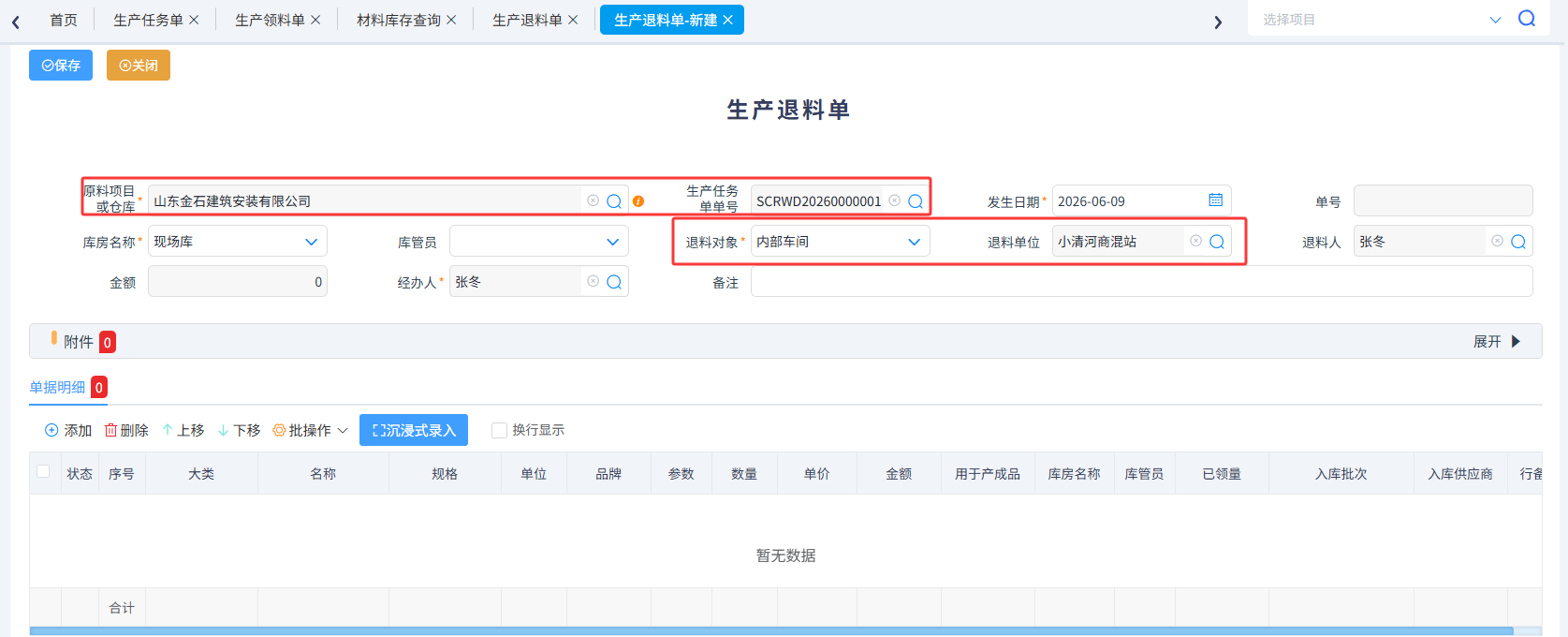Switch to 首页 tab
1568x637 pixels.
coord(64,20)
